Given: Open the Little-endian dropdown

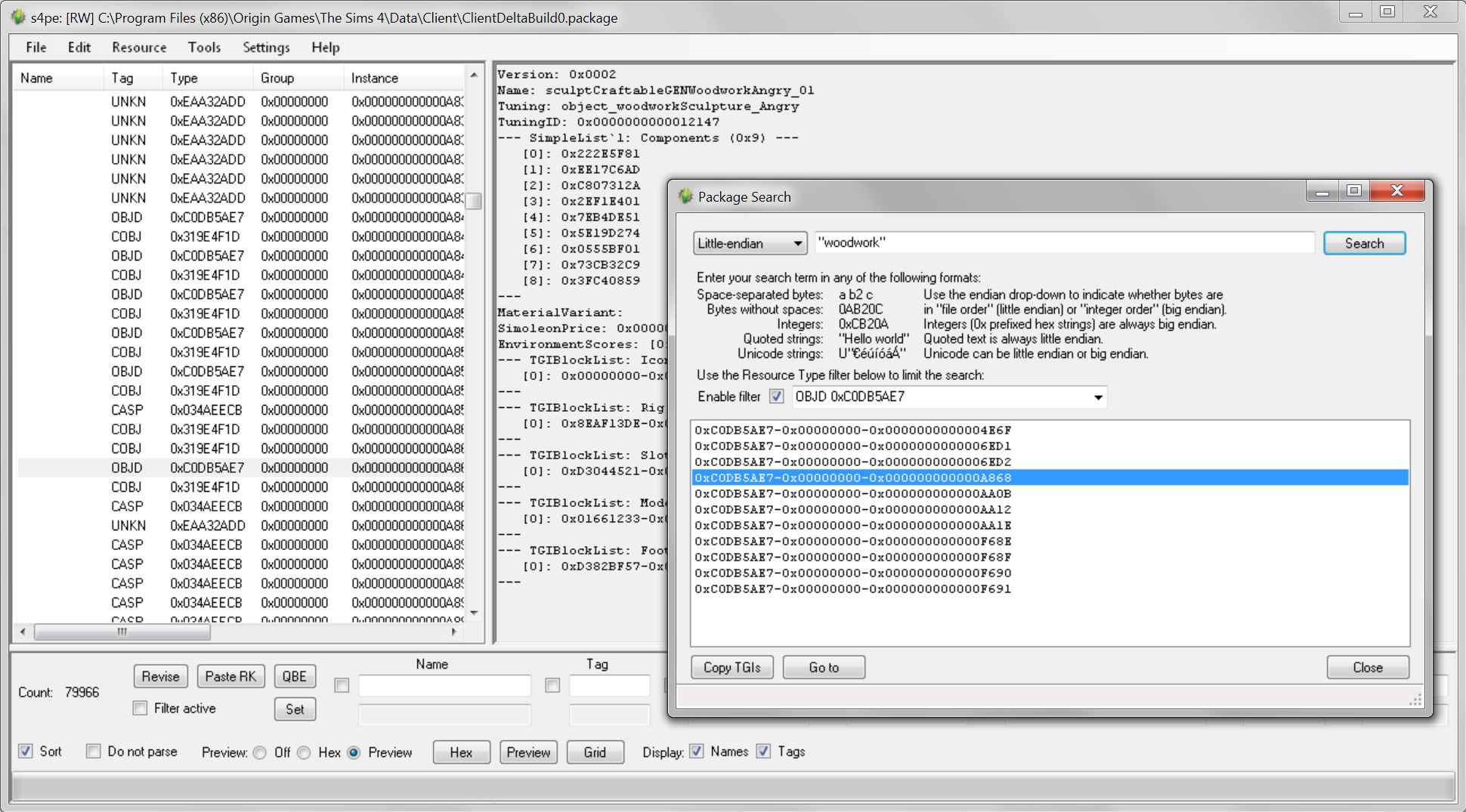Looking at the screenshot, I should pos(750,243).
